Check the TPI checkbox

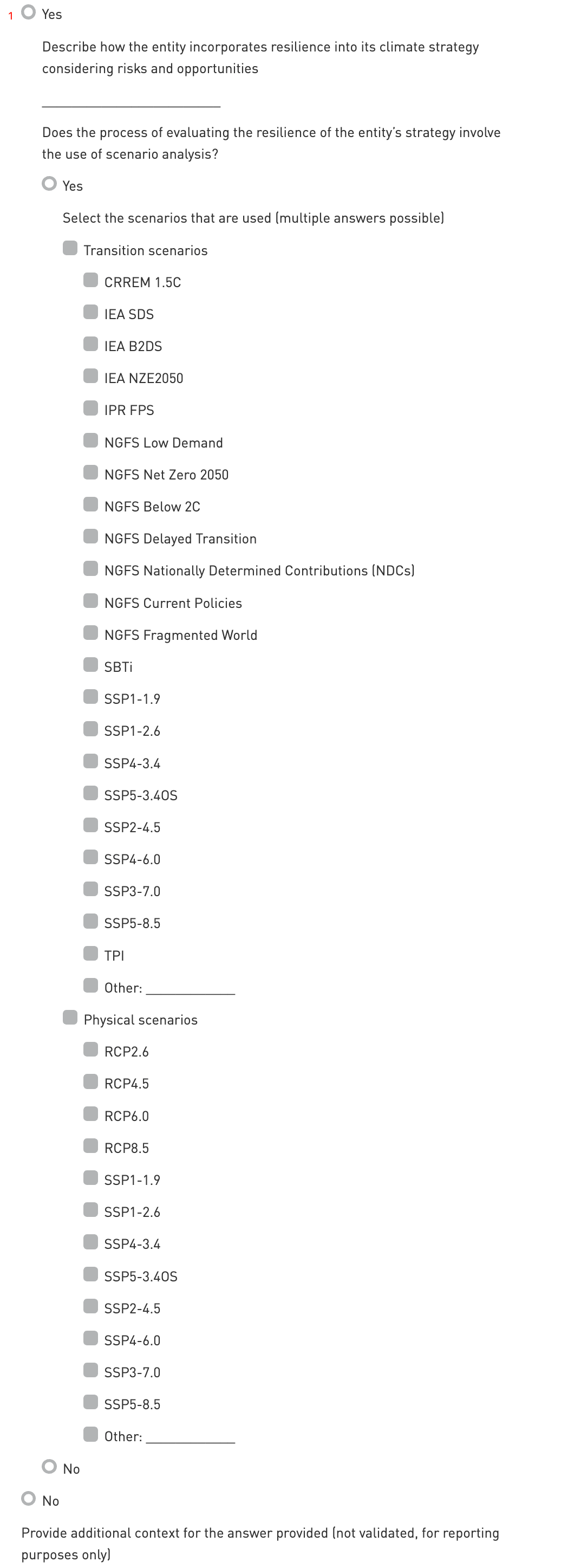tap(90, 953)
